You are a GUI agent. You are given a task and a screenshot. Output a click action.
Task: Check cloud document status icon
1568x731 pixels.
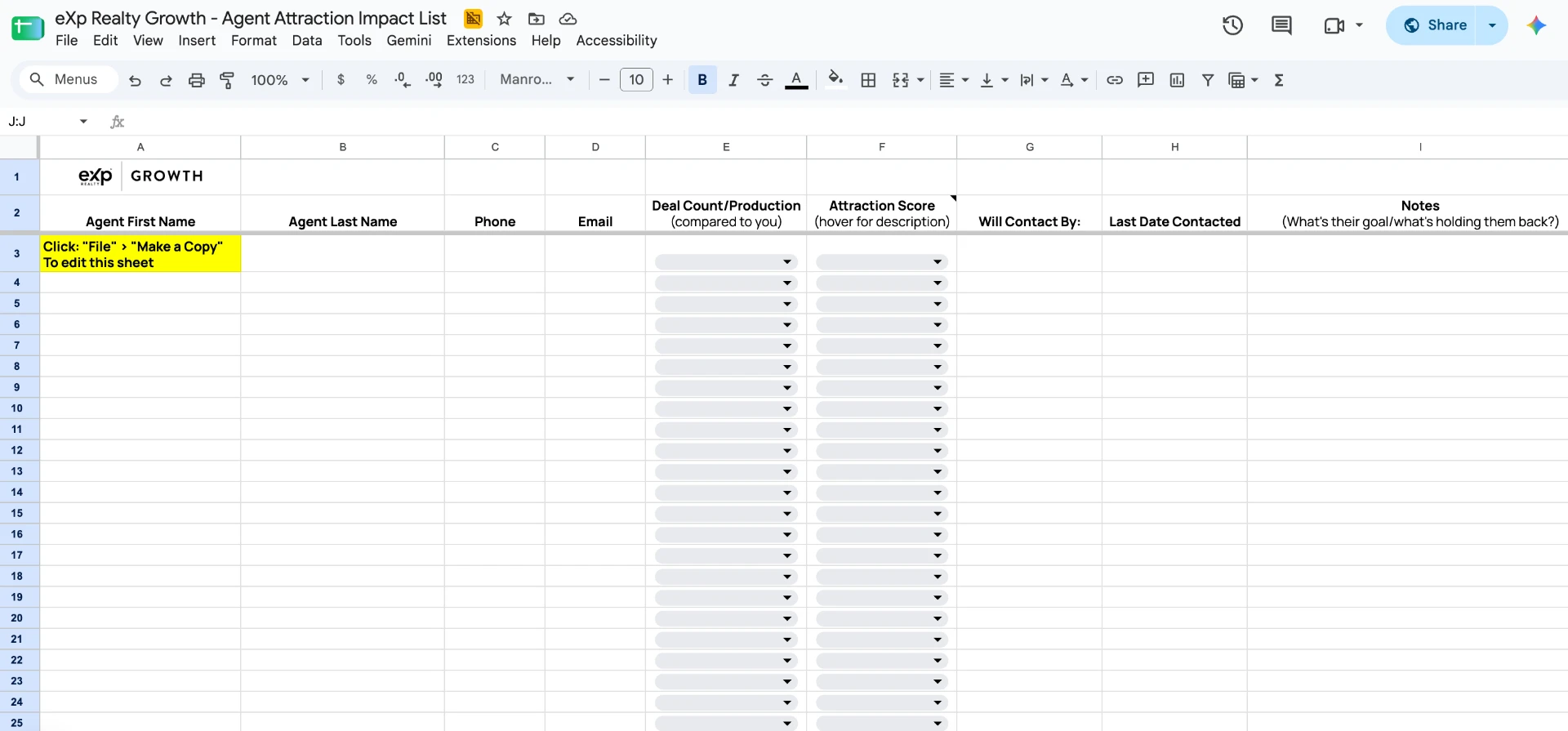tap(568, 19)
